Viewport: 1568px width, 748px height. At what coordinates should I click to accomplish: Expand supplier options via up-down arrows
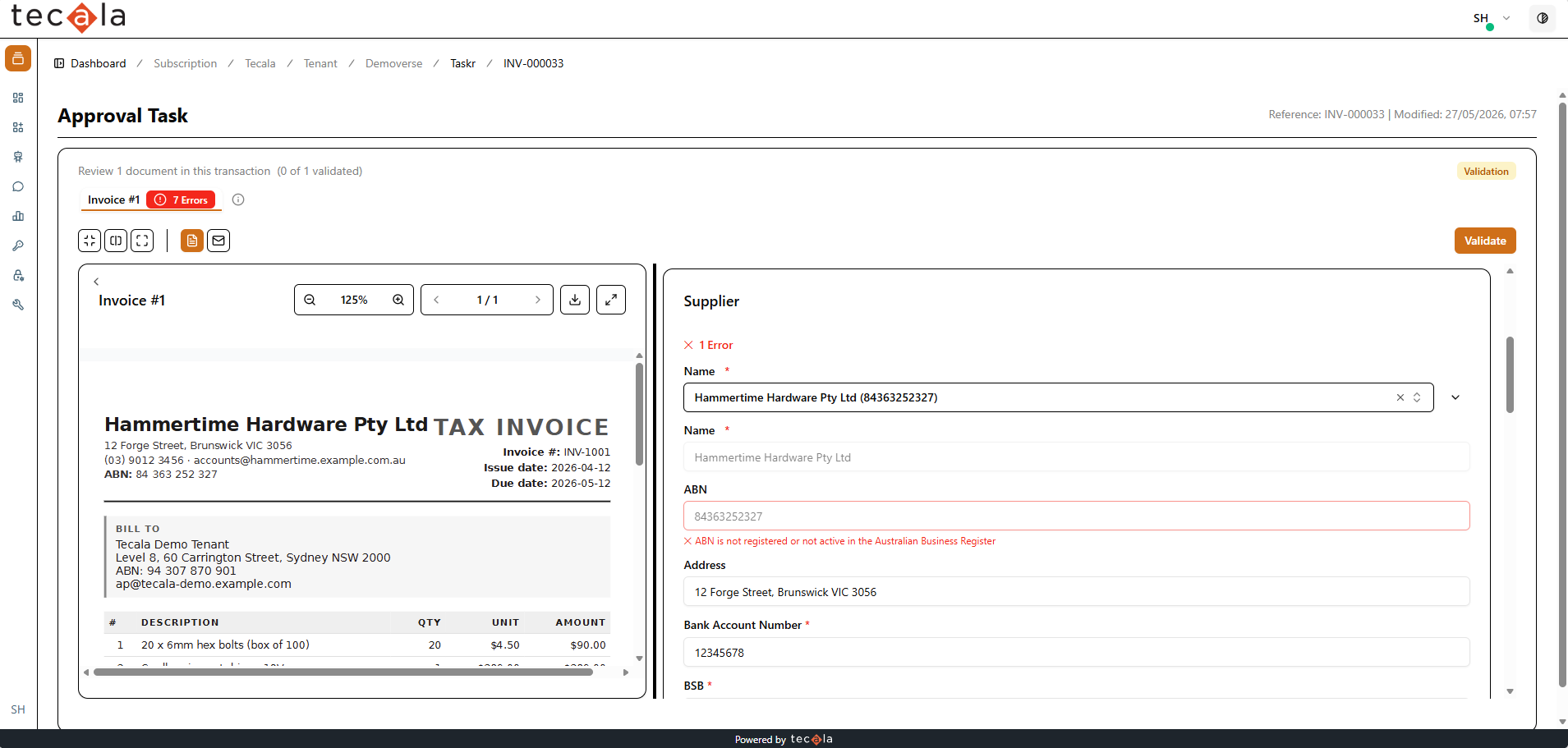(x=1417, y=397)
